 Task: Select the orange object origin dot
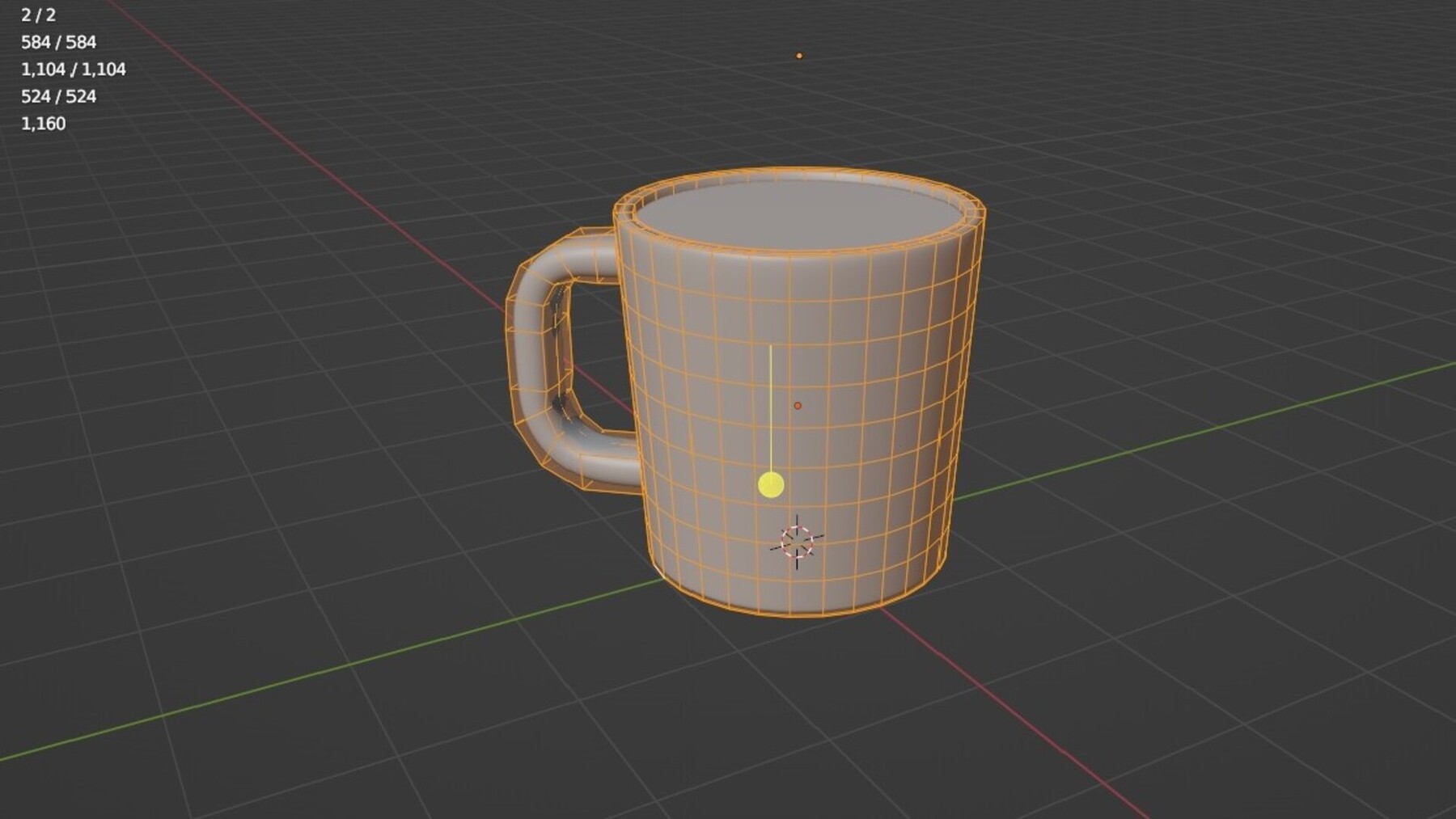pos(799,403)
